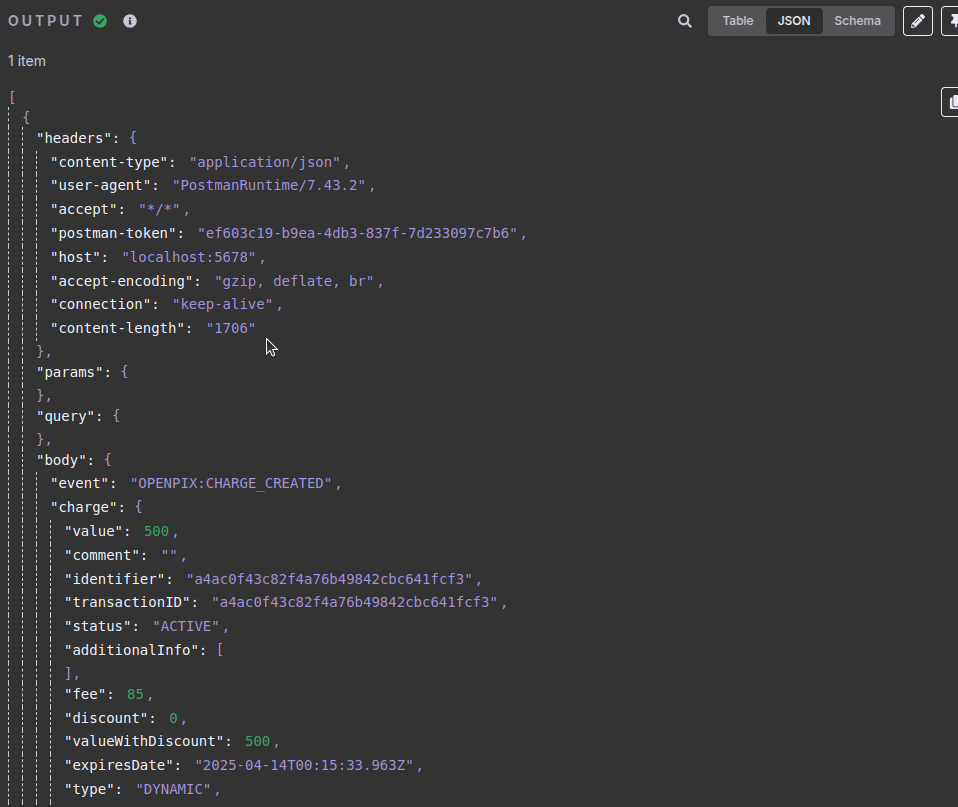This screenshot has height=807, width=958.
Task: Click the transactionID value string
Action: 354,602
